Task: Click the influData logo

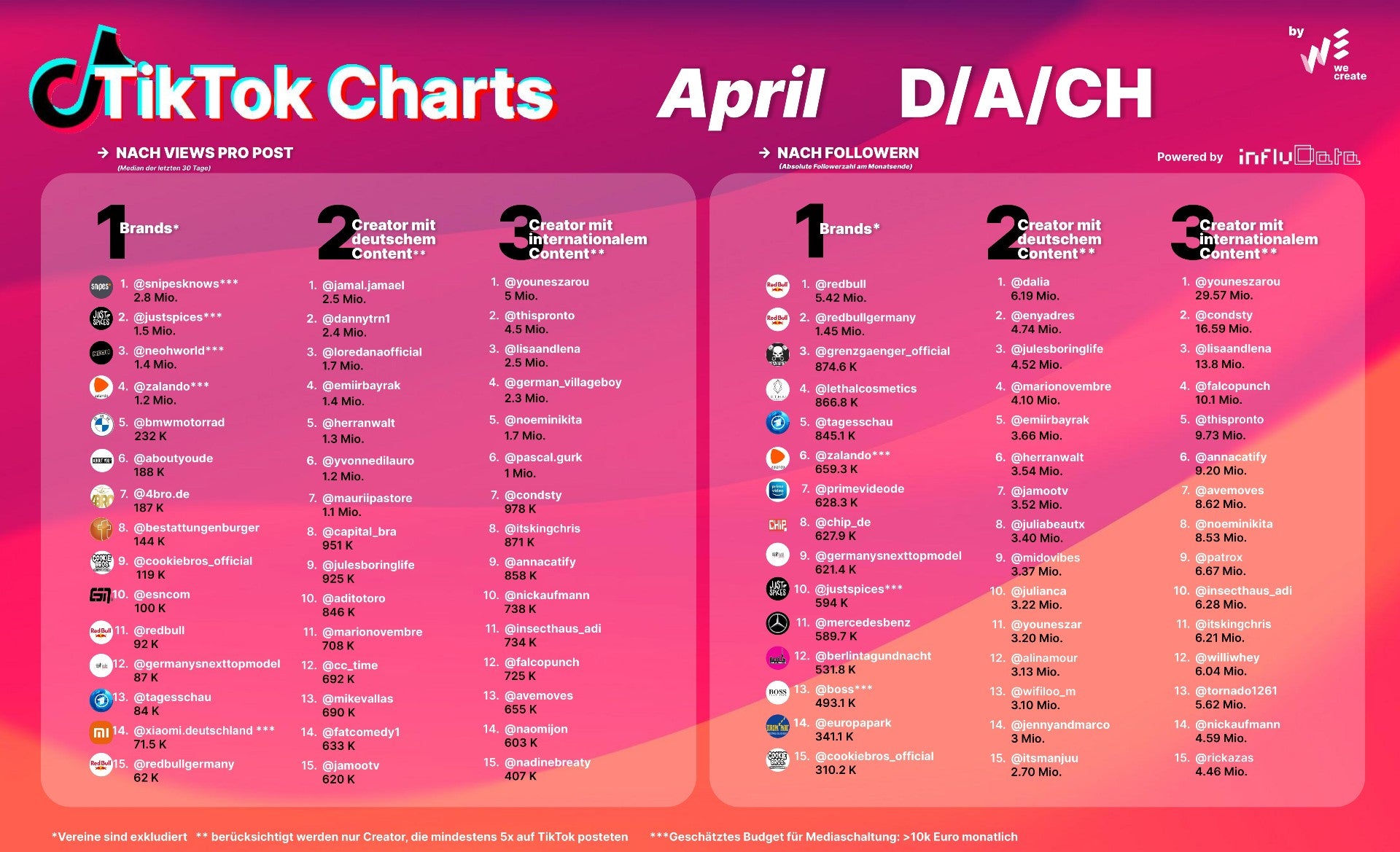Action: coord(1299,156)
